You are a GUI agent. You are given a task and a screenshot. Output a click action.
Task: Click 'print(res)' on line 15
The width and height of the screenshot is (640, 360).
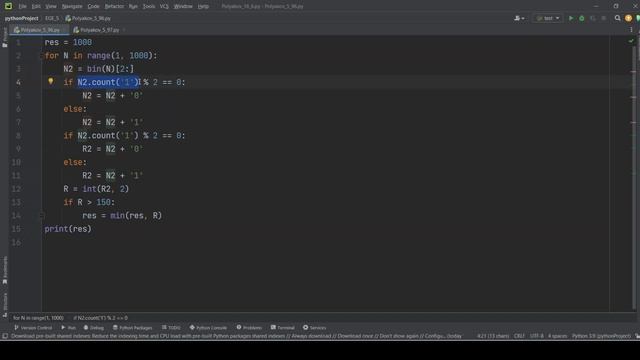pyautogui.click(x=68, y=229)
